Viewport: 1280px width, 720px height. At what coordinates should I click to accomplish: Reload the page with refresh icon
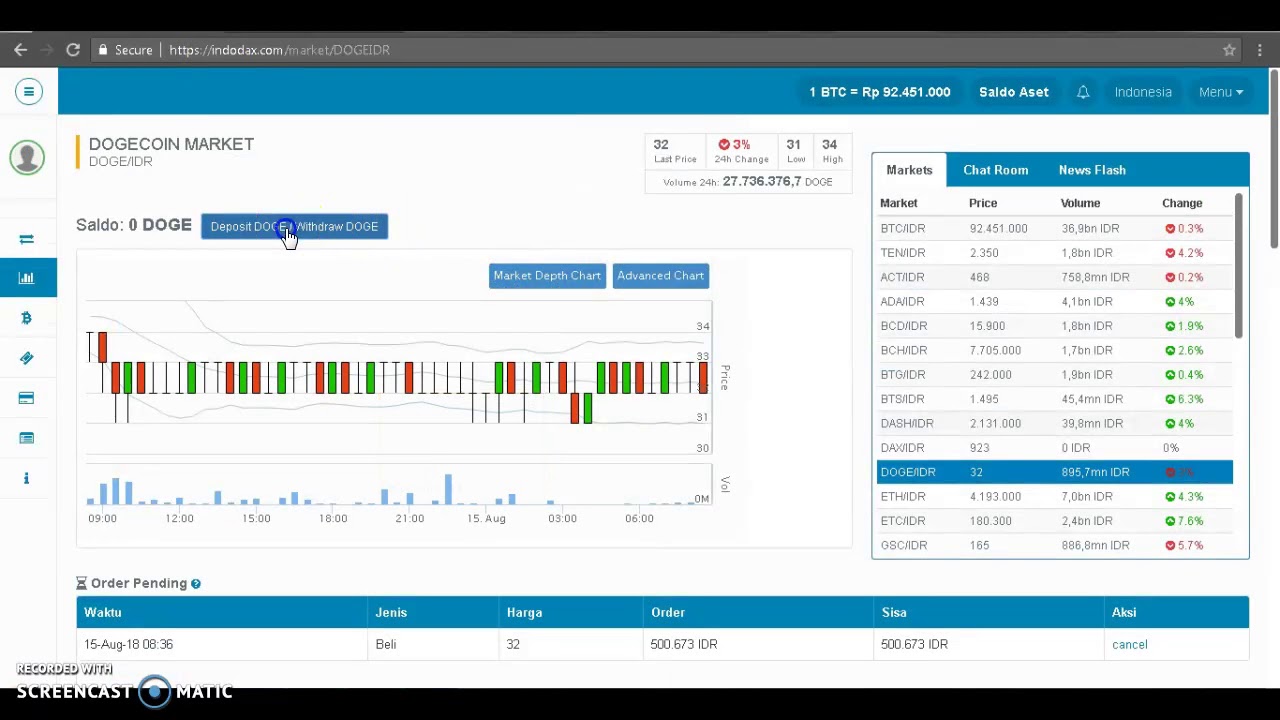click(x=73, y=50)
